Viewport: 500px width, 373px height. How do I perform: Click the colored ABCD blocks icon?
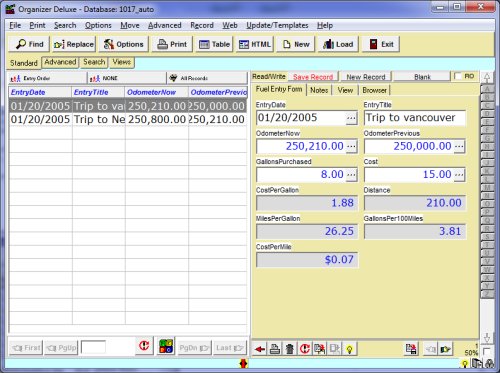tap(166, 346)
